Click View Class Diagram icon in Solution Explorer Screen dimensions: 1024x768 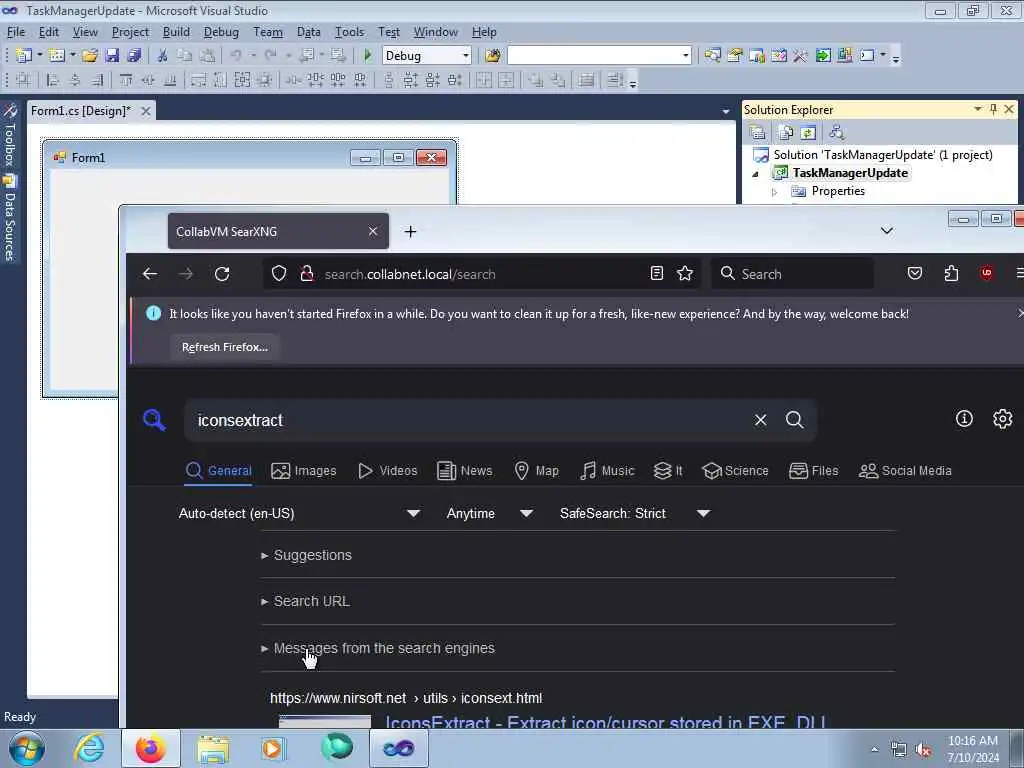pos(837,133)
